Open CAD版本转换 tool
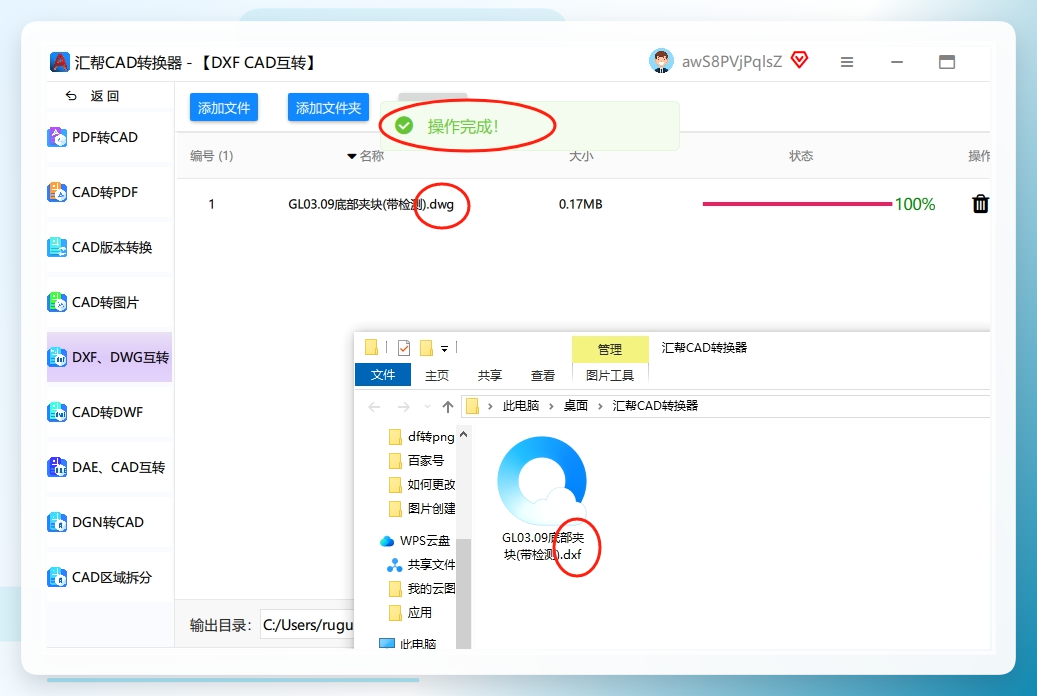Image resolution: width=1037 pixels, height=696 pixels. click(x=109, y=247)
